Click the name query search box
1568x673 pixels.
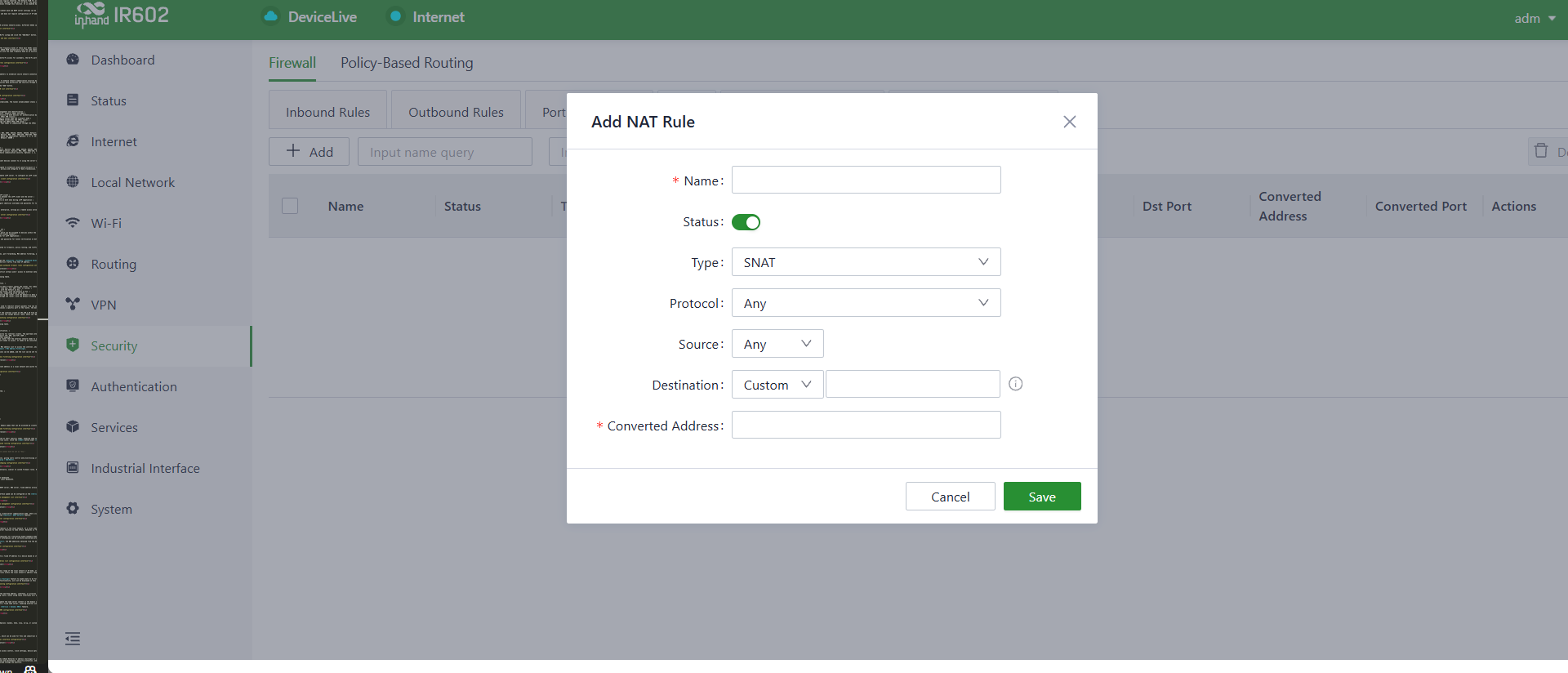tap(445, 152)
